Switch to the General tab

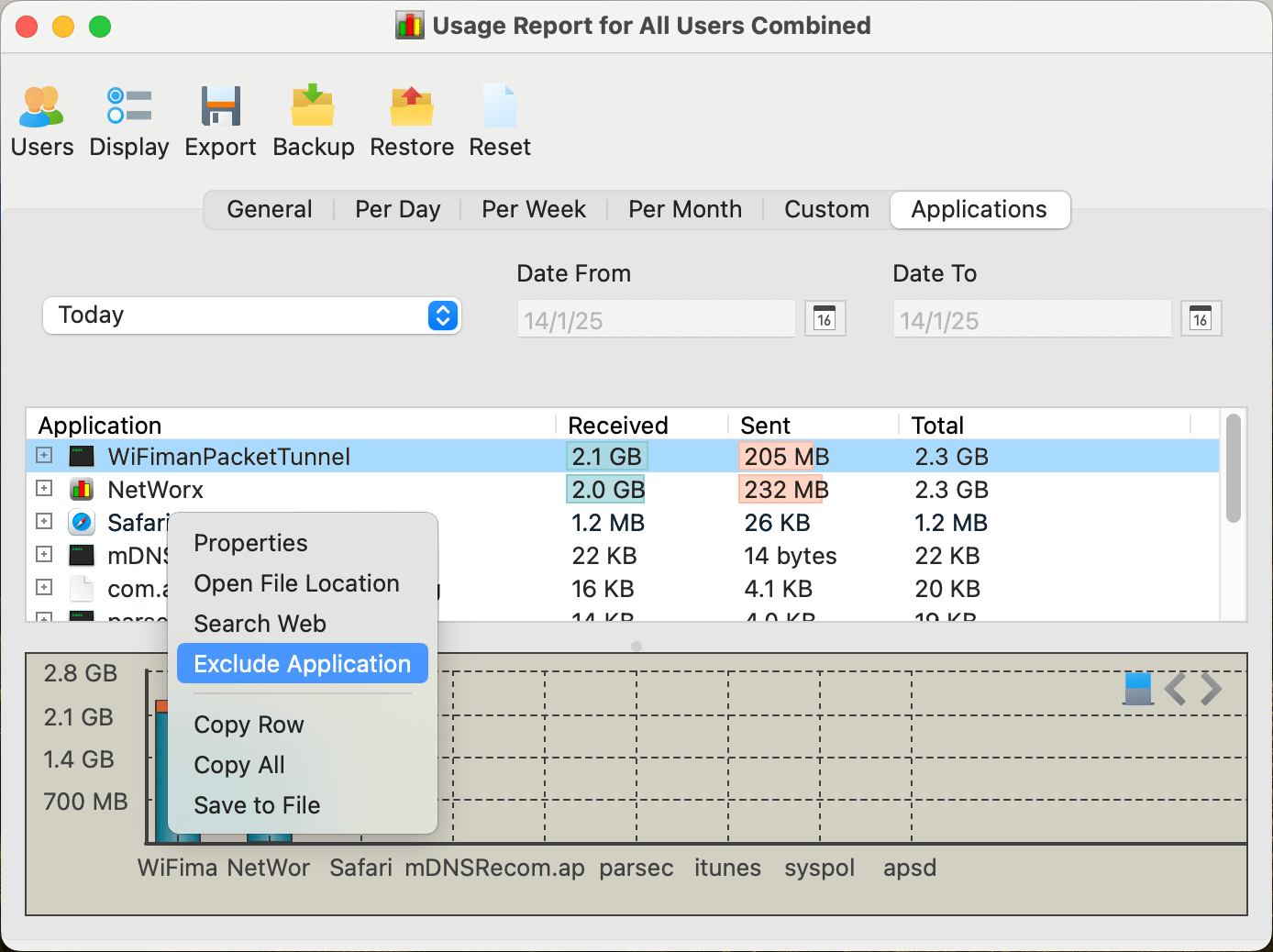270,209
